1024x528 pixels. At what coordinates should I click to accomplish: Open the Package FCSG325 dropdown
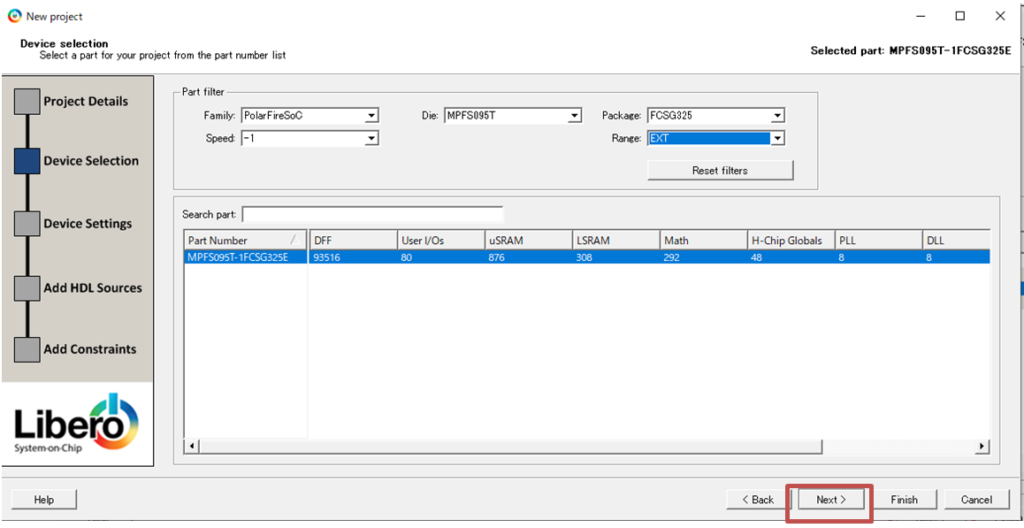[716, 116]
